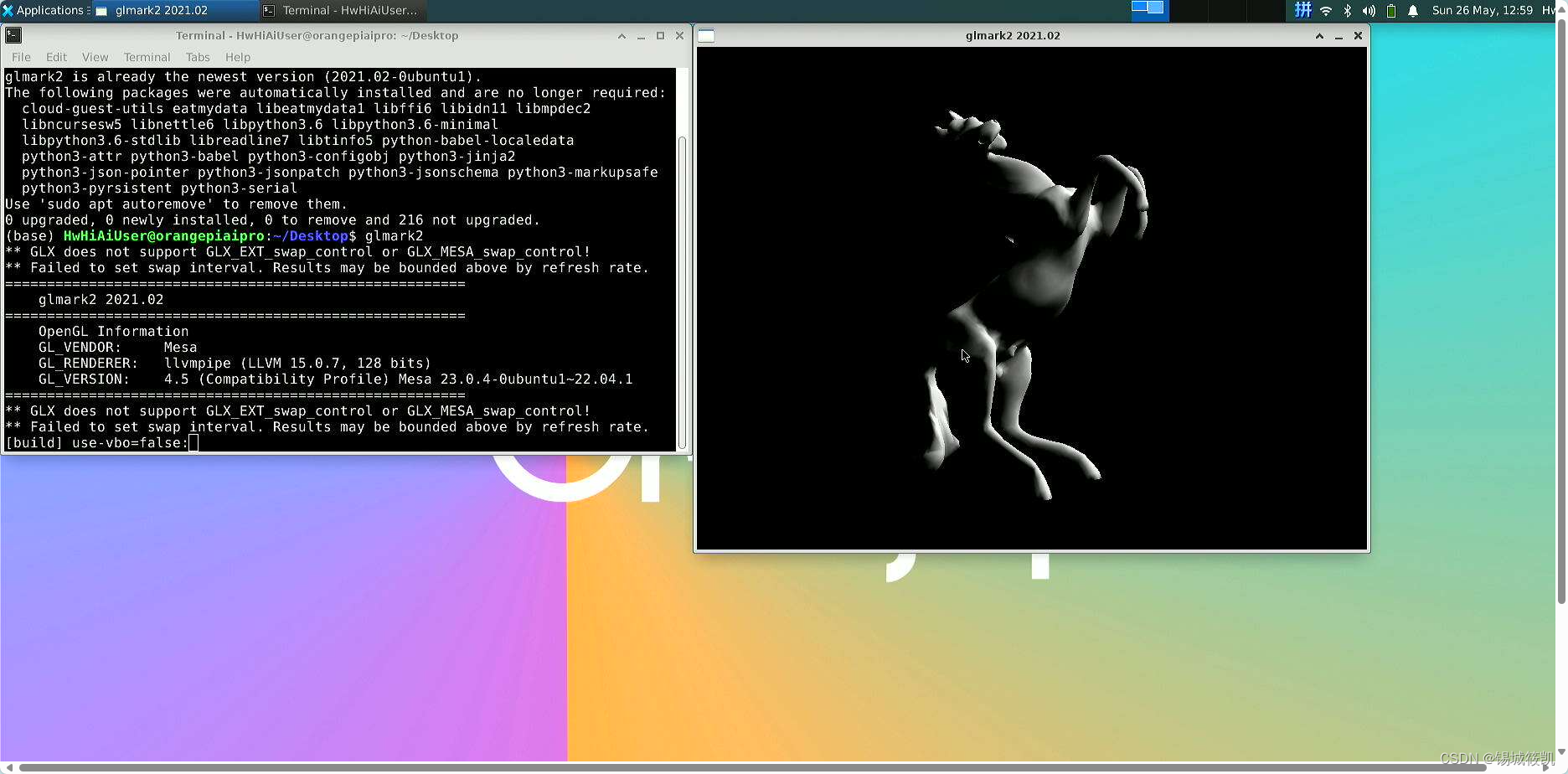Click the '0 upgraded, 0 newly installed' line
The width and height of the screenshot is (1568, 774).
(272, 219)
